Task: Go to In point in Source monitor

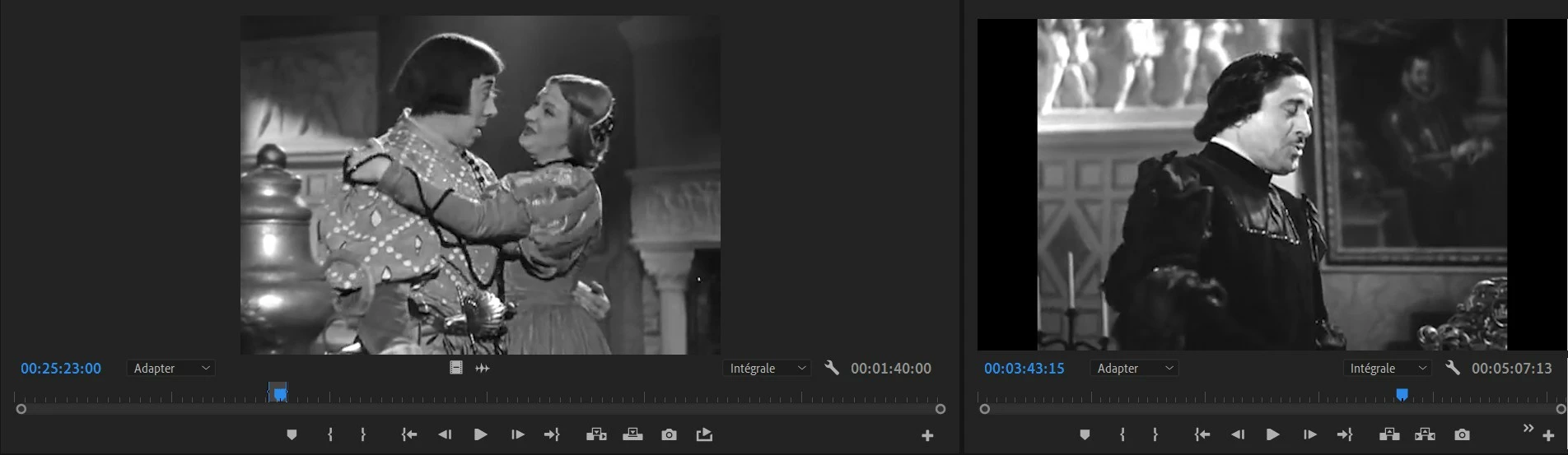Action: tap(408, 434)
